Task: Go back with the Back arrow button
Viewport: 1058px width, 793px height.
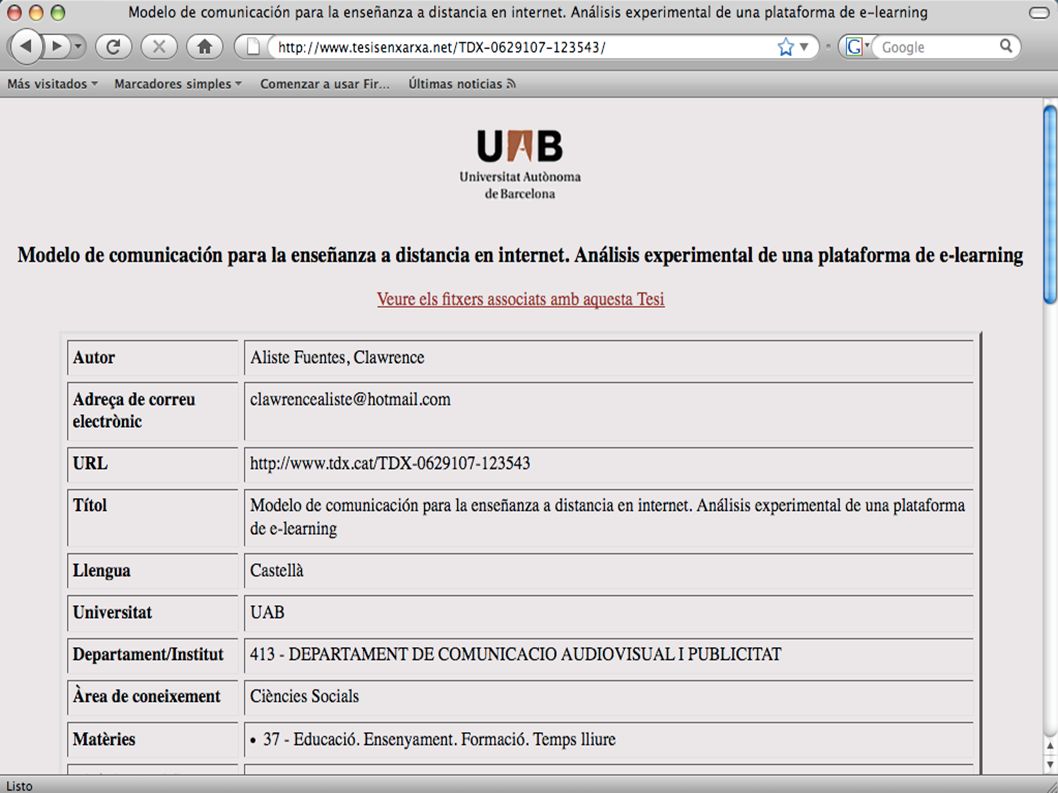Action: [x=26, y=47]
